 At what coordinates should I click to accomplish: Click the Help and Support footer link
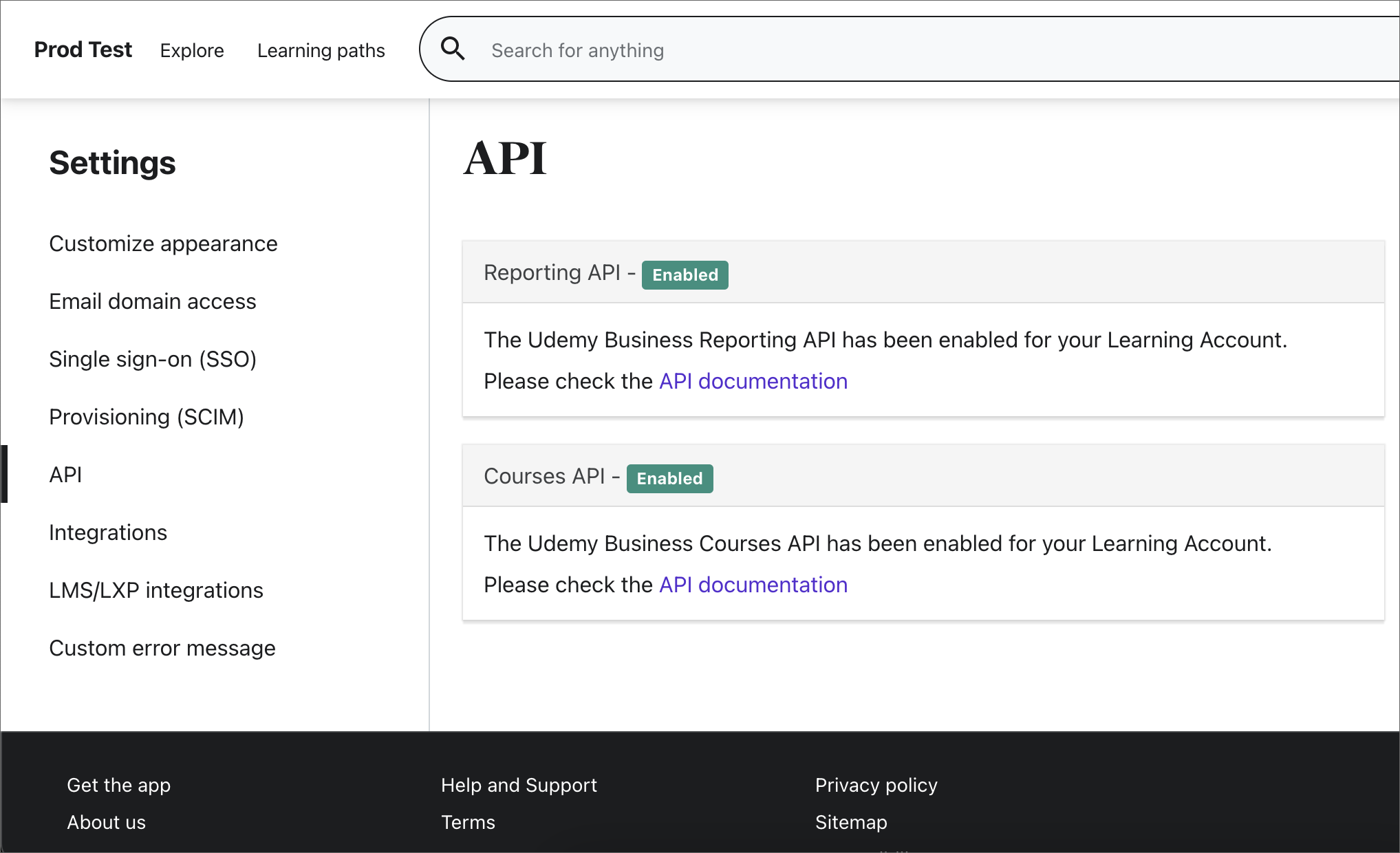(x=519, y=785)
